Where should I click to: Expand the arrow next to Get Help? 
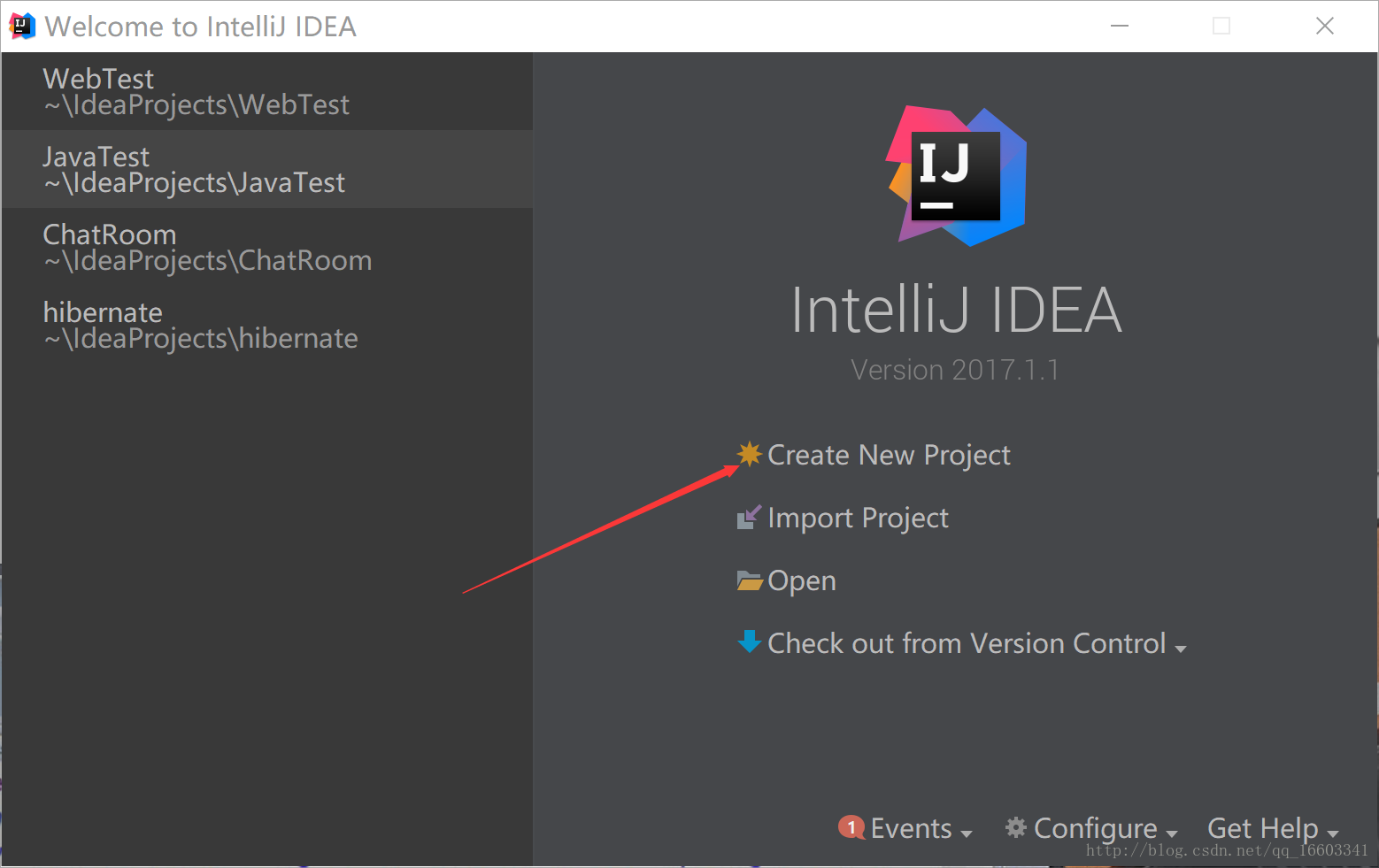click(1333, 833)
